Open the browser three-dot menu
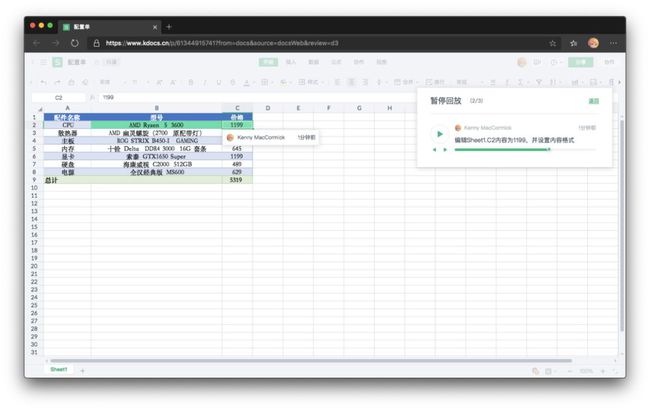 614,43
